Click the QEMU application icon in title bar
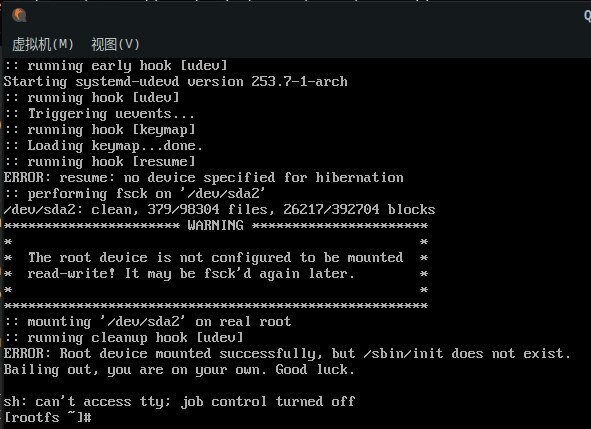This screenshot has height=429, width=591. coord(19,15)
